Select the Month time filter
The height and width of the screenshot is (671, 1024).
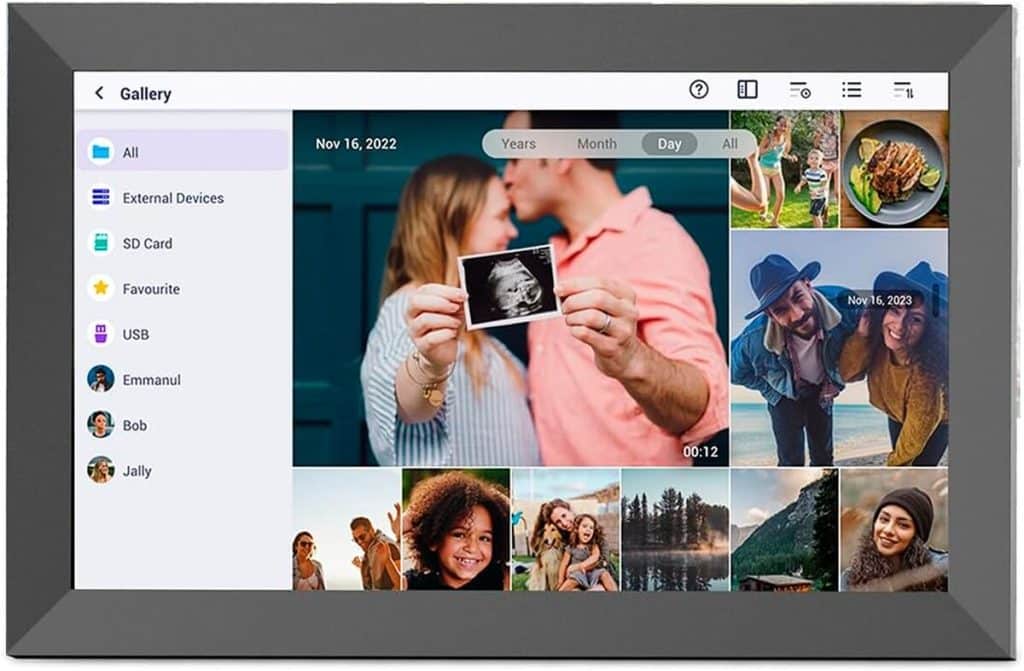coord(596,144)
